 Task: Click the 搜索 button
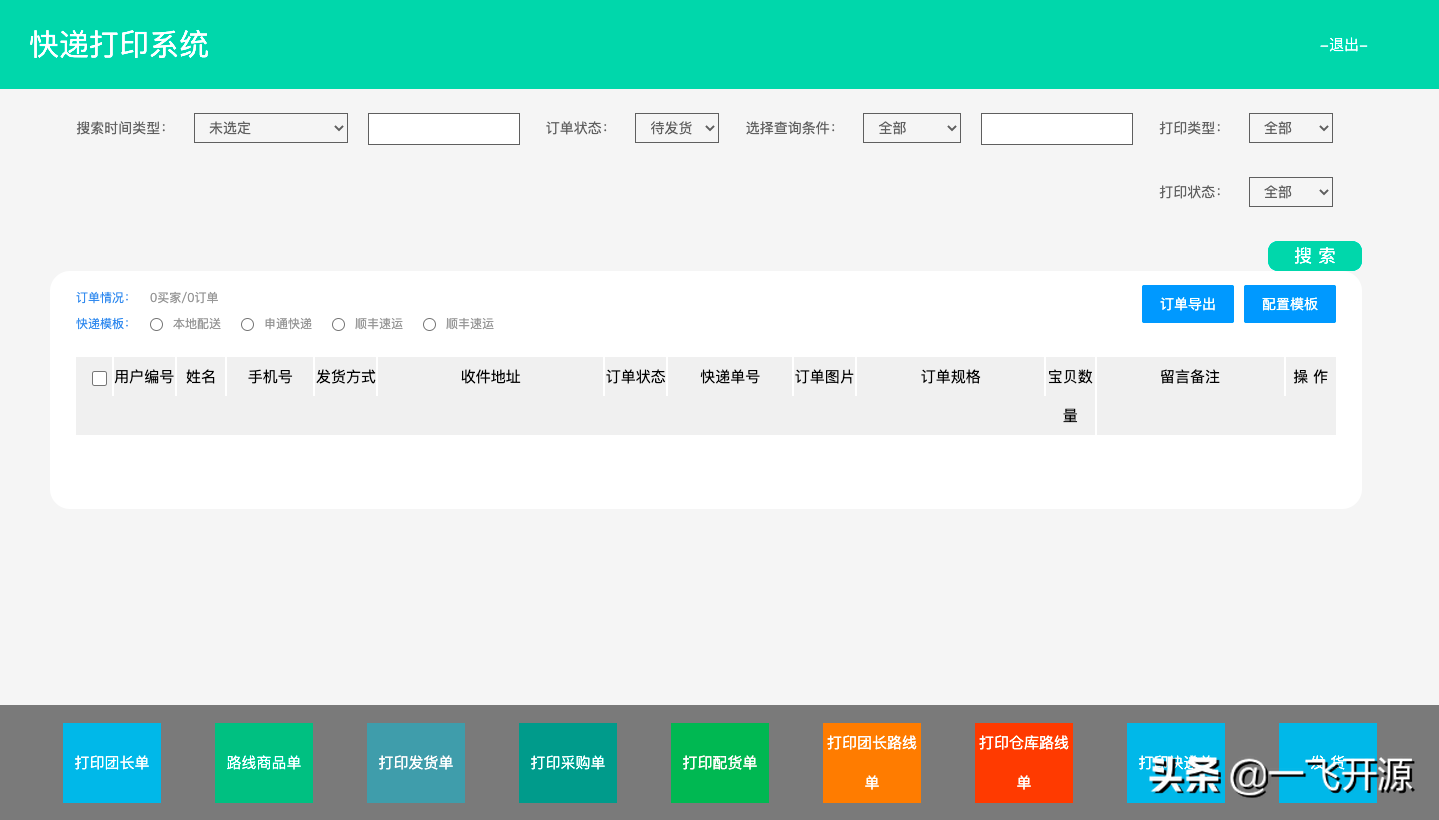click(1315, 256)
